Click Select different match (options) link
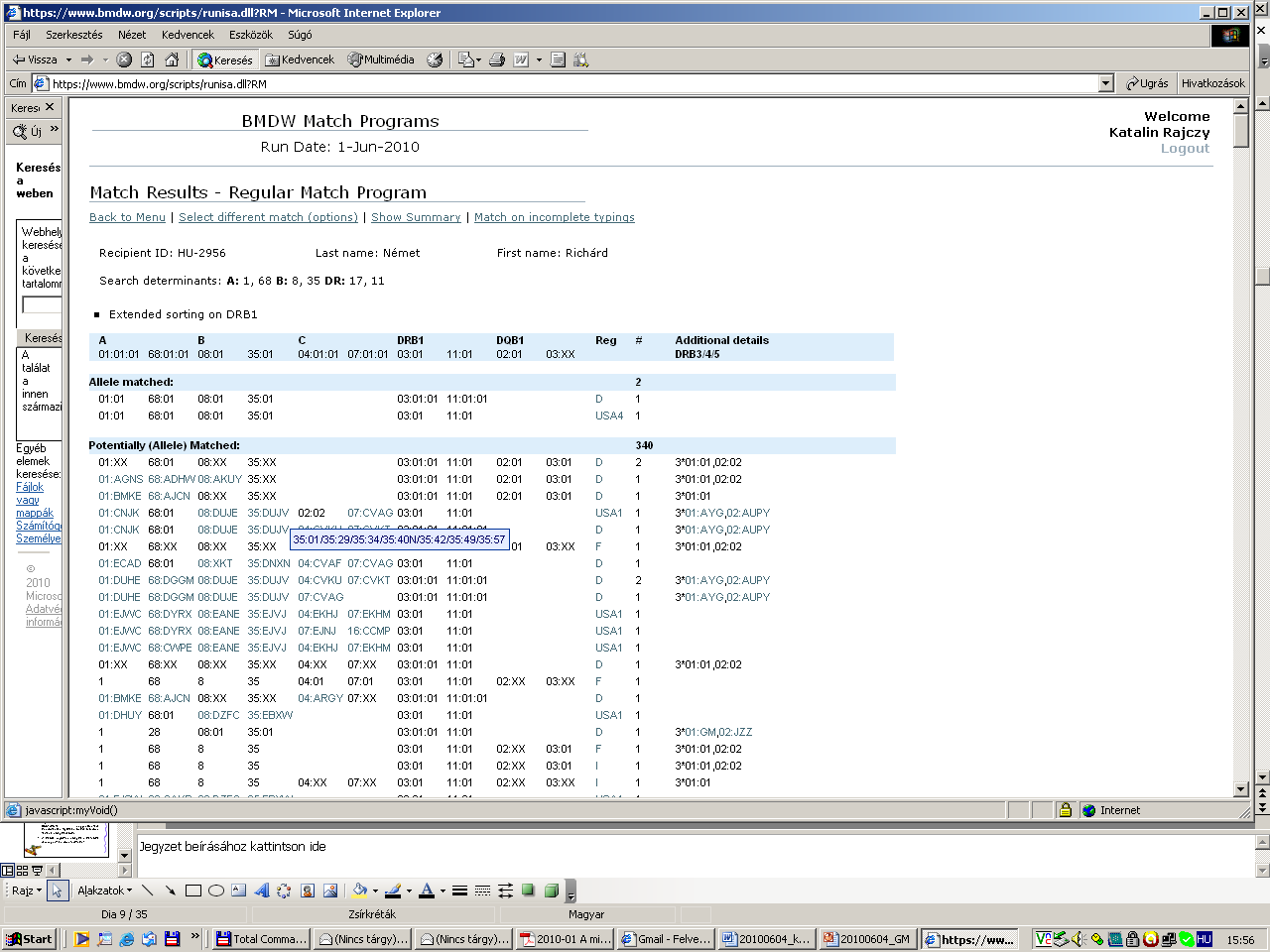 tap(268, 217)
